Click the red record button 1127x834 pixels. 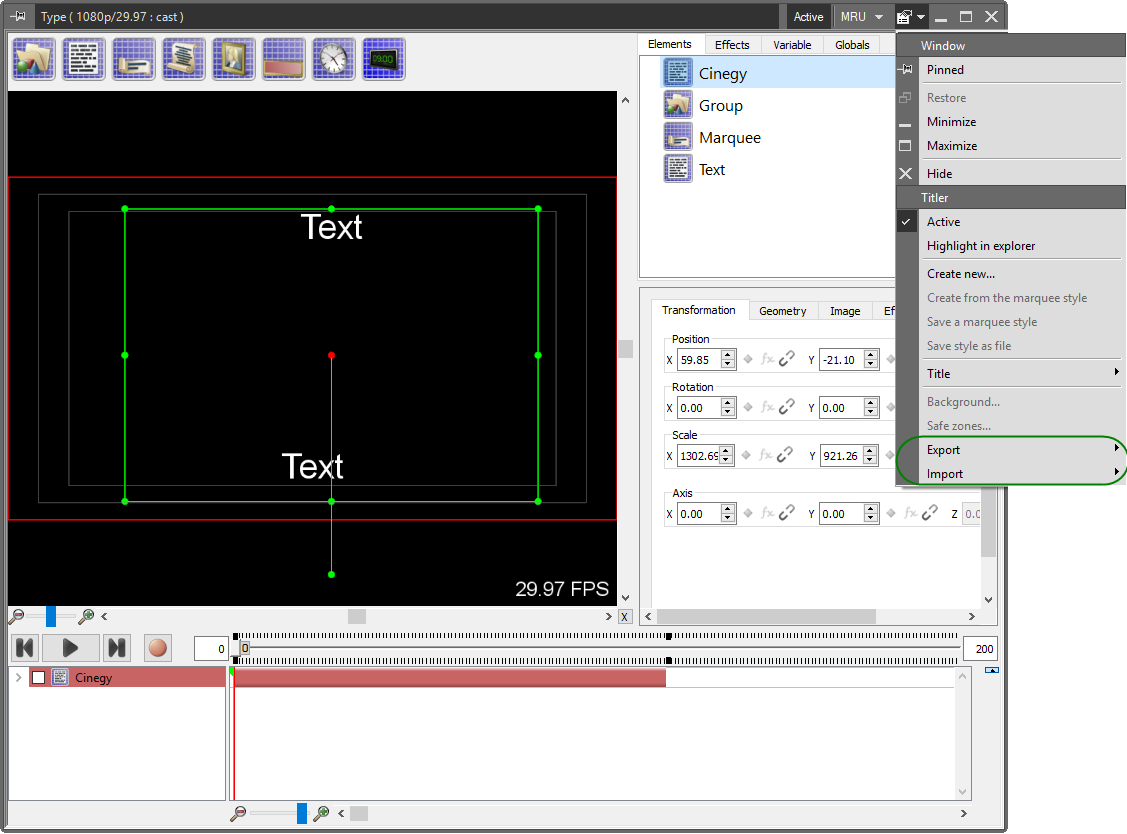coord(157,649)
